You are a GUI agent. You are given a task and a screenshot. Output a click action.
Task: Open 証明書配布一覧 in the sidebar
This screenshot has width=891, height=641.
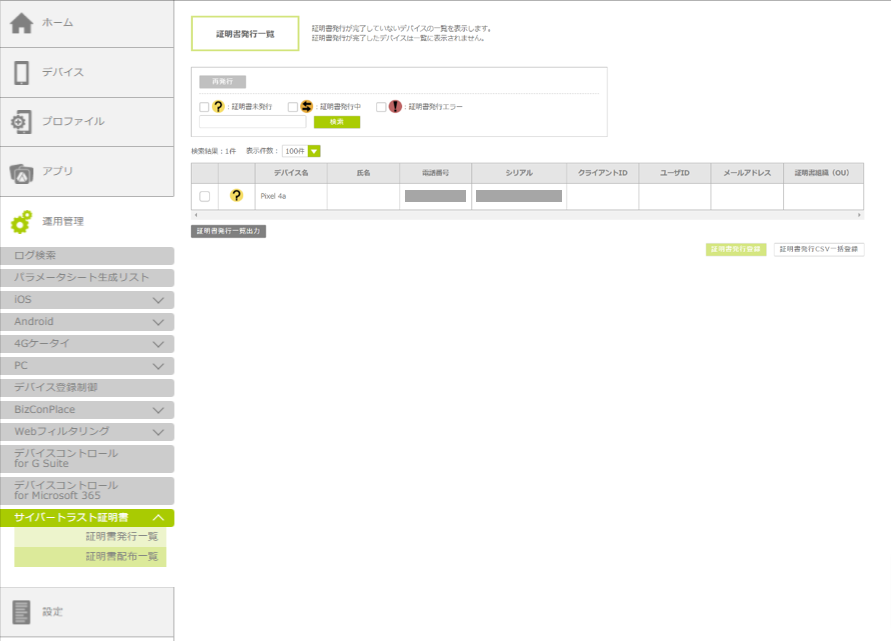click(x=121, y=557)
